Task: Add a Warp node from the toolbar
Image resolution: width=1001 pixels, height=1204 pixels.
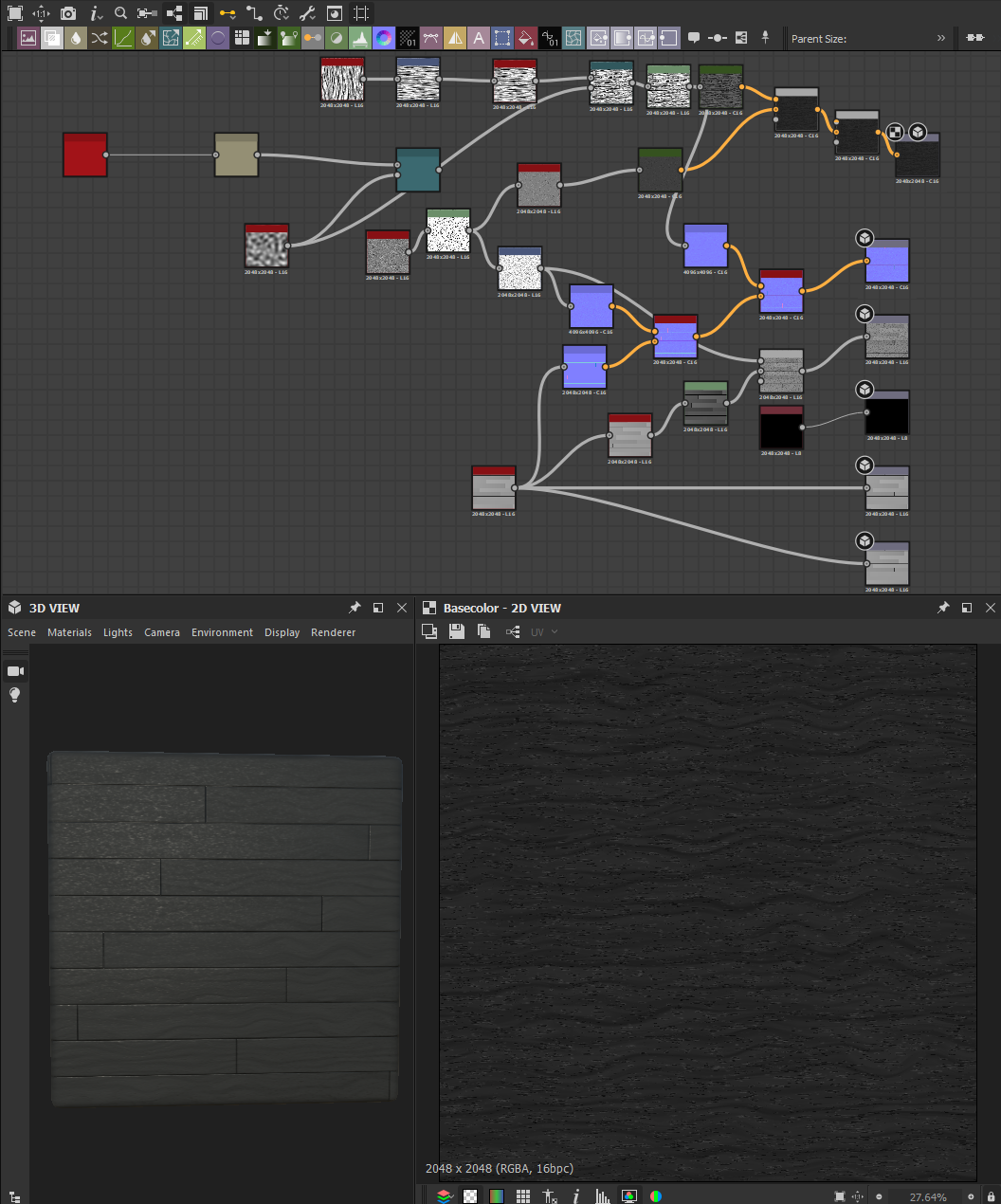Action: [573, 38]
